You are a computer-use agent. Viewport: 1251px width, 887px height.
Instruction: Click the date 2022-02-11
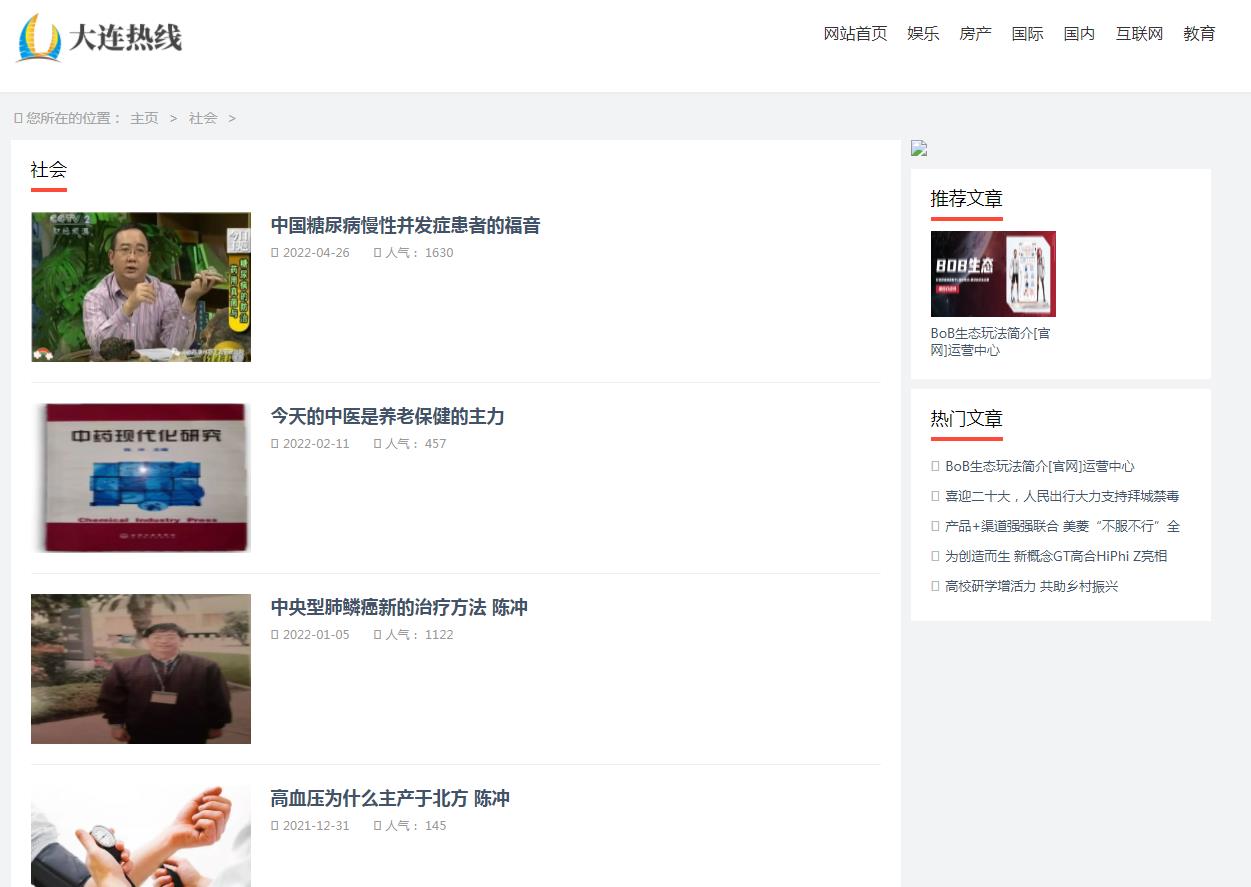(316, 444)
